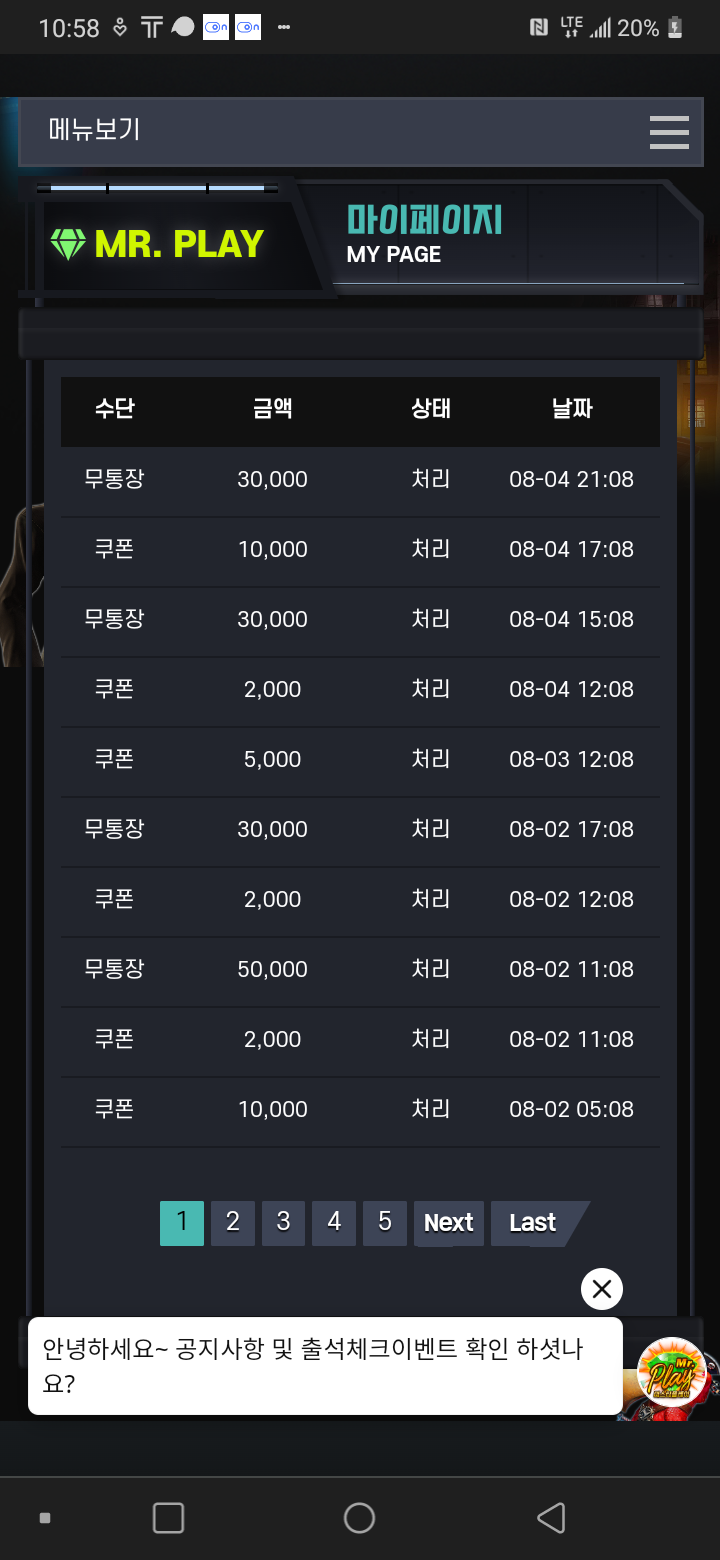
Task: Open the recent apps square icon
Action: pyautogui.click(x=168, y=1518)
